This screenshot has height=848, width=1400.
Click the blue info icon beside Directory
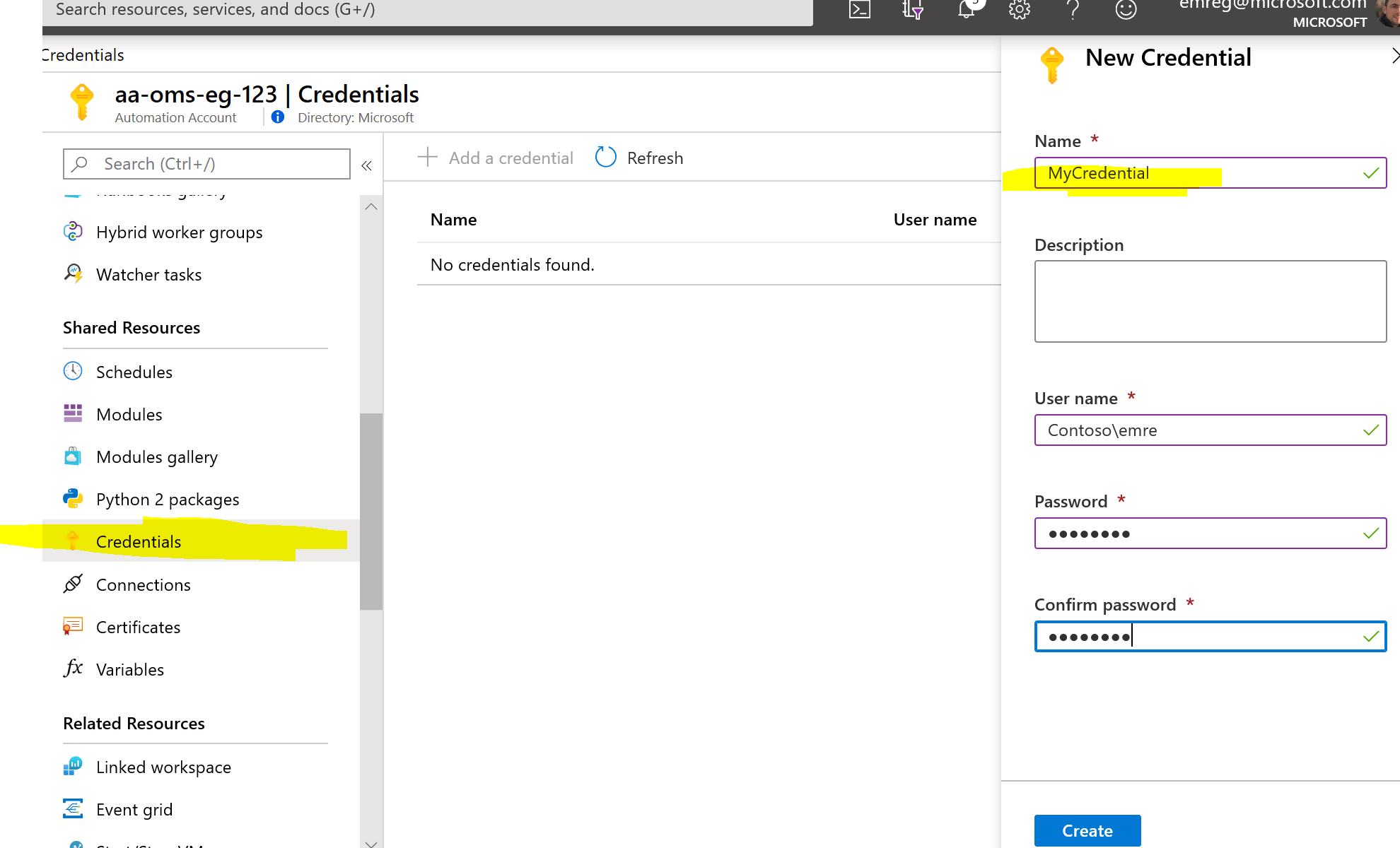278,117
